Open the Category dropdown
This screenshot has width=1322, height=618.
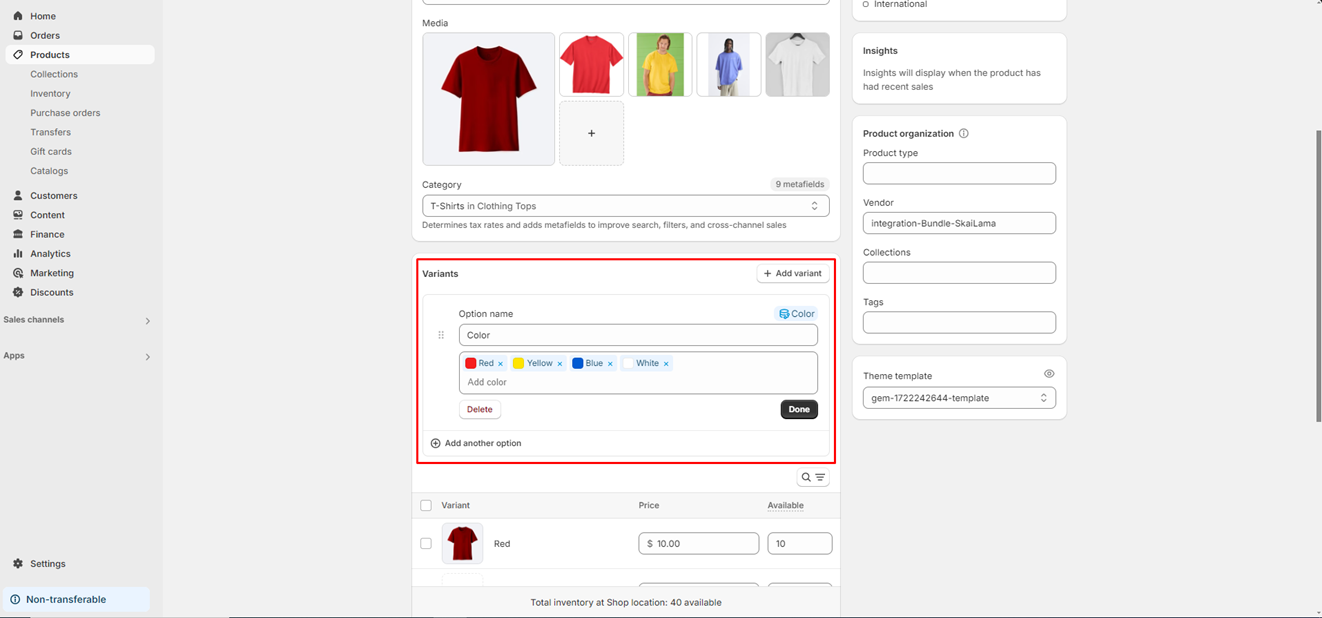[x=625, y=206]
